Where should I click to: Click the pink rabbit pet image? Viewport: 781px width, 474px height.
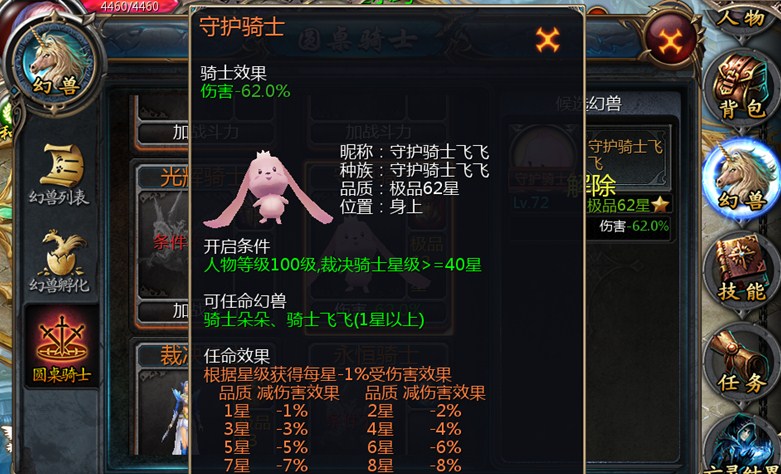click(x=268, y=189)
